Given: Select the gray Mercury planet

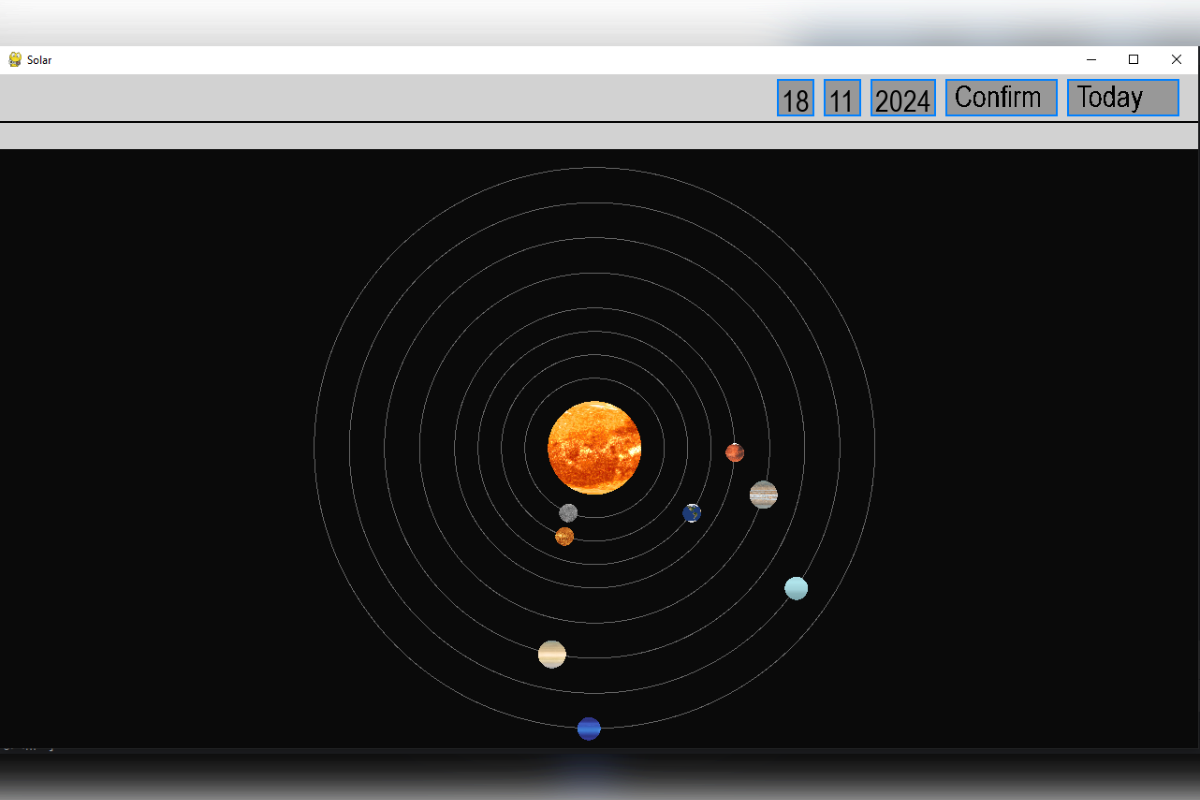Looking at the screenshot, I should pyautogui.click(x=568, y=513).
